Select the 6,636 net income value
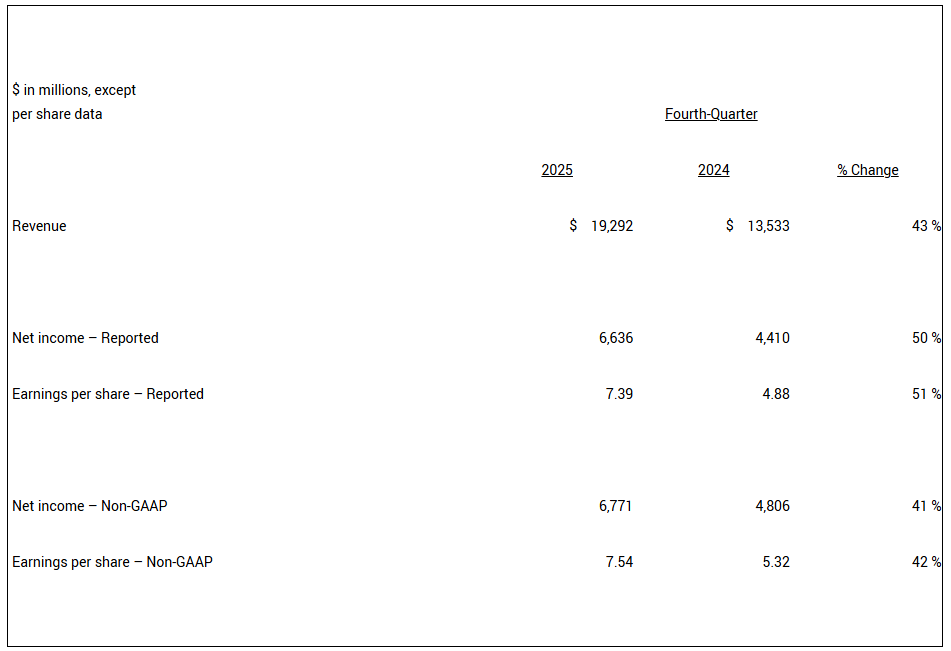Image resolution: width=951 pixels, height=651 pixels. pos(616,338)
